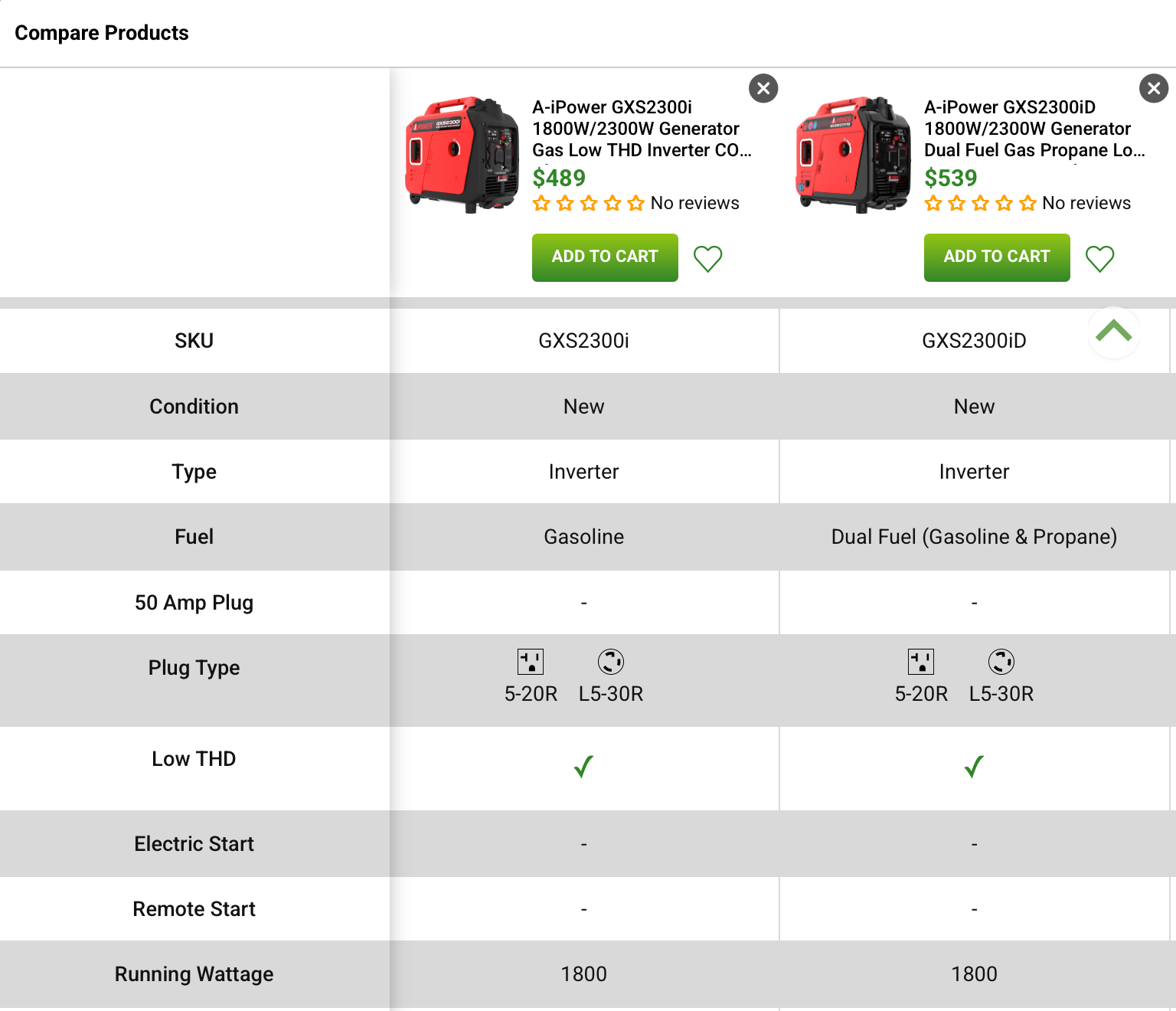This screenshot has height=1011, width=1176.
Task: Add GXS2300i to cart
Action: pos(604,257)
